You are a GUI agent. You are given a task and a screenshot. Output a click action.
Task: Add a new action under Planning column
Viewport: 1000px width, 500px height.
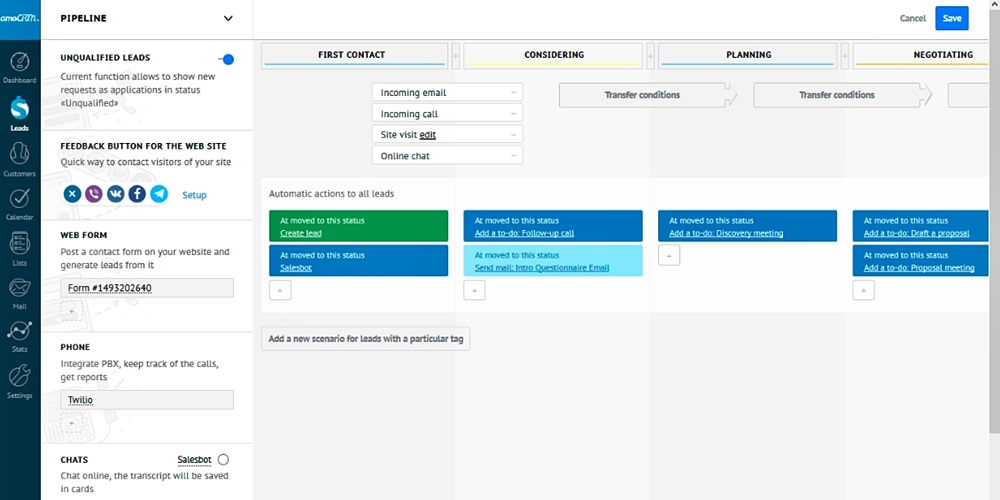coord(669,256)
